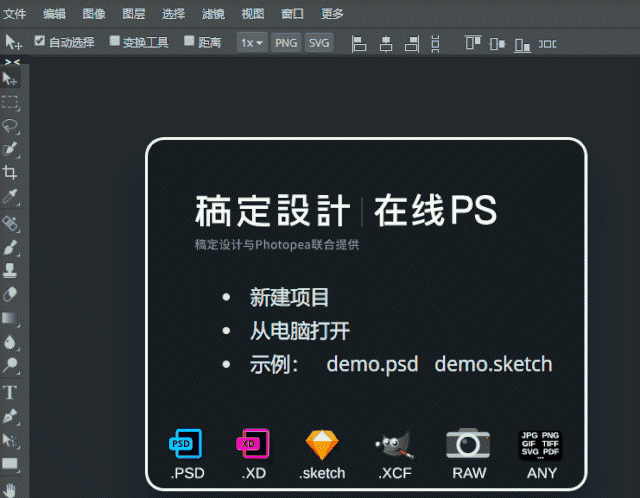Click the .XD format icon
This screenshot has height=498, width=640.
pos(253,444)
